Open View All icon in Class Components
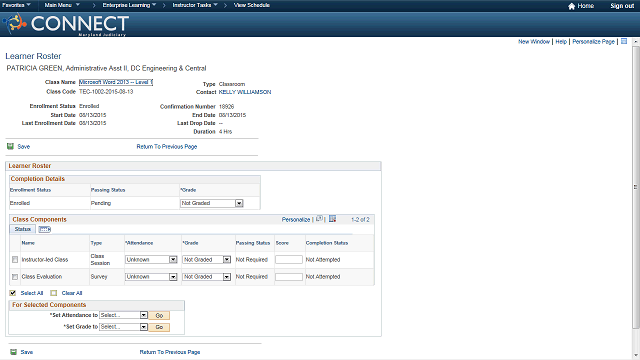This screenshot has width=640, height=360. (319, 219)
